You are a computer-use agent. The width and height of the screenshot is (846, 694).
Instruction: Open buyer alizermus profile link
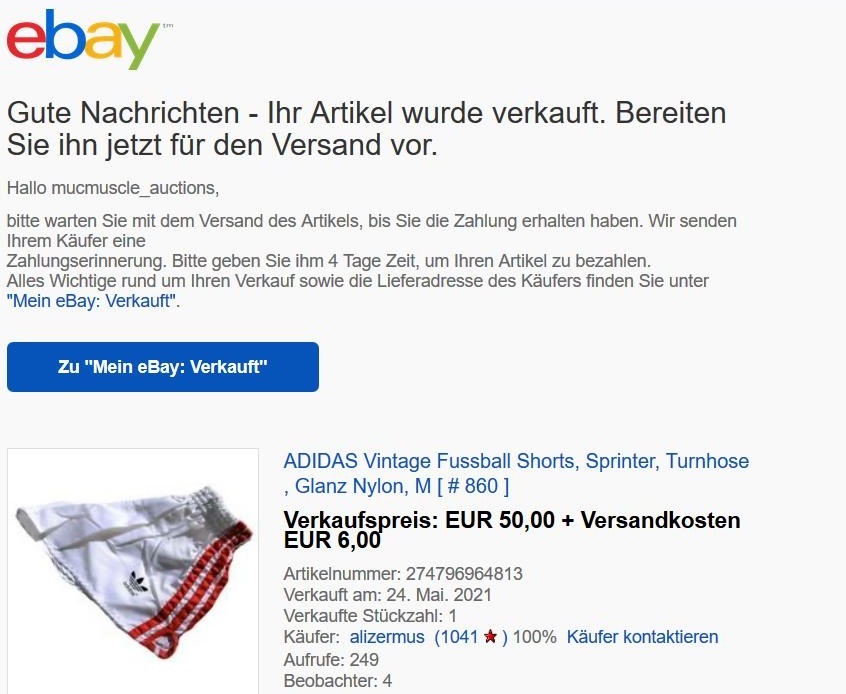(x=387, y=637)
